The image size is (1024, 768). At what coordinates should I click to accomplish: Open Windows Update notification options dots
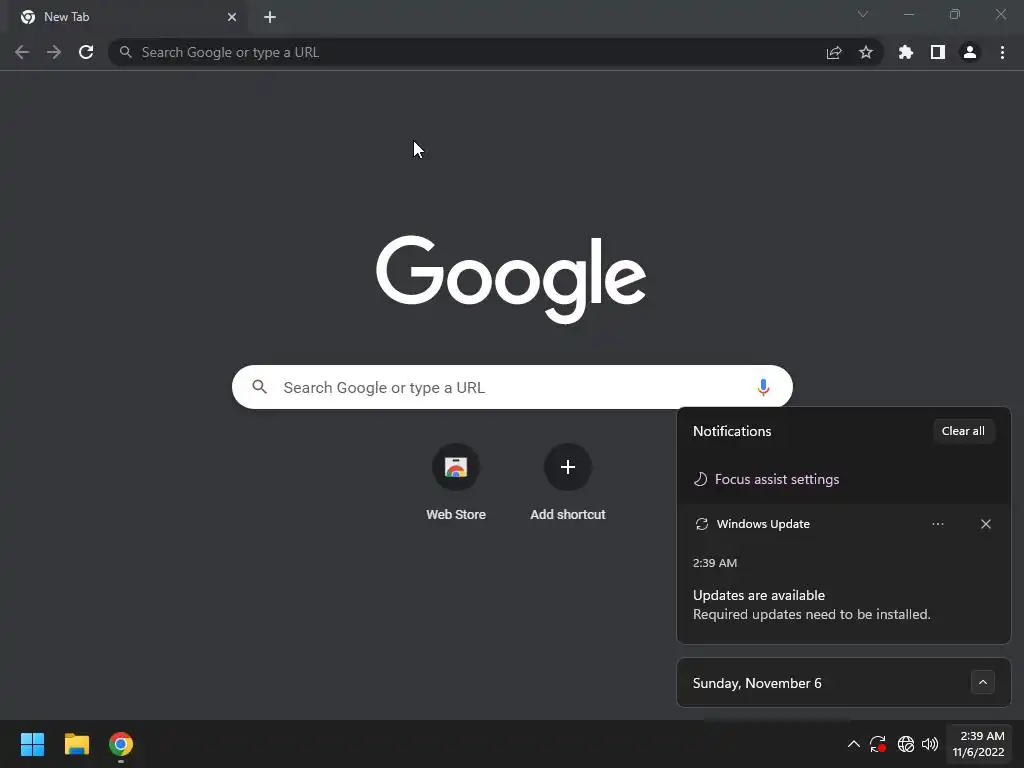point(938,524)
